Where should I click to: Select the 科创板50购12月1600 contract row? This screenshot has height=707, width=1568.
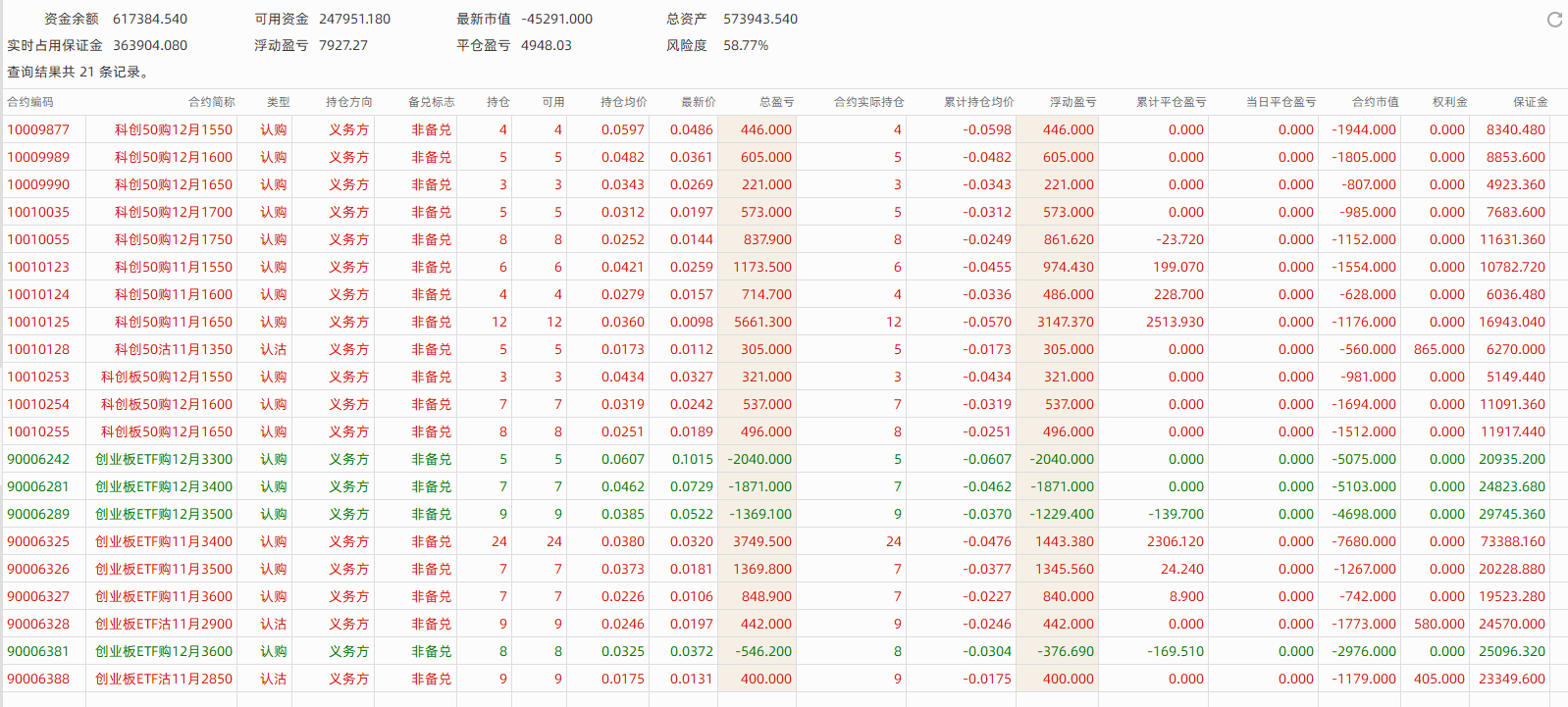167,404
